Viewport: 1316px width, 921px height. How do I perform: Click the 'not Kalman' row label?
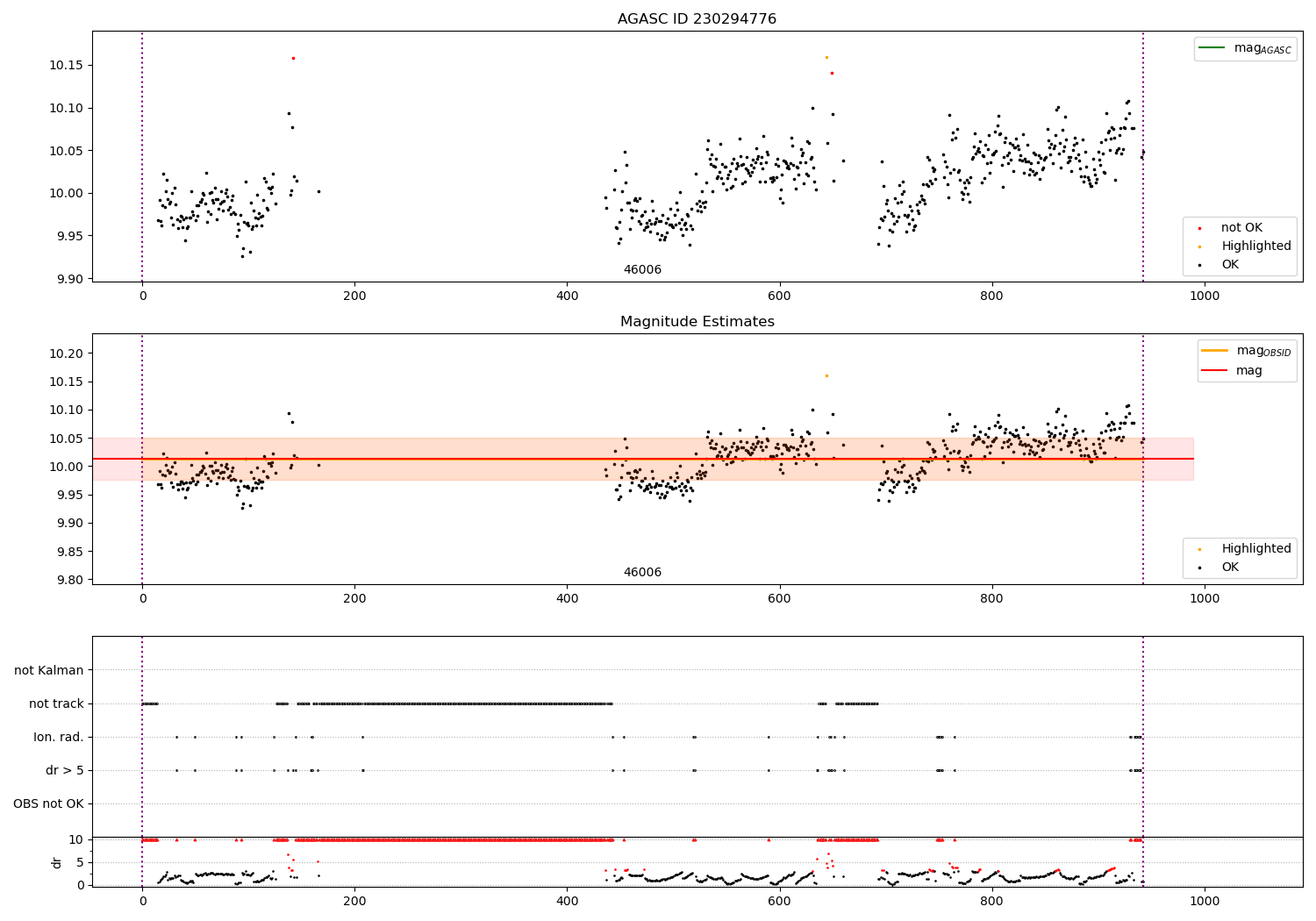pos(49,670)
